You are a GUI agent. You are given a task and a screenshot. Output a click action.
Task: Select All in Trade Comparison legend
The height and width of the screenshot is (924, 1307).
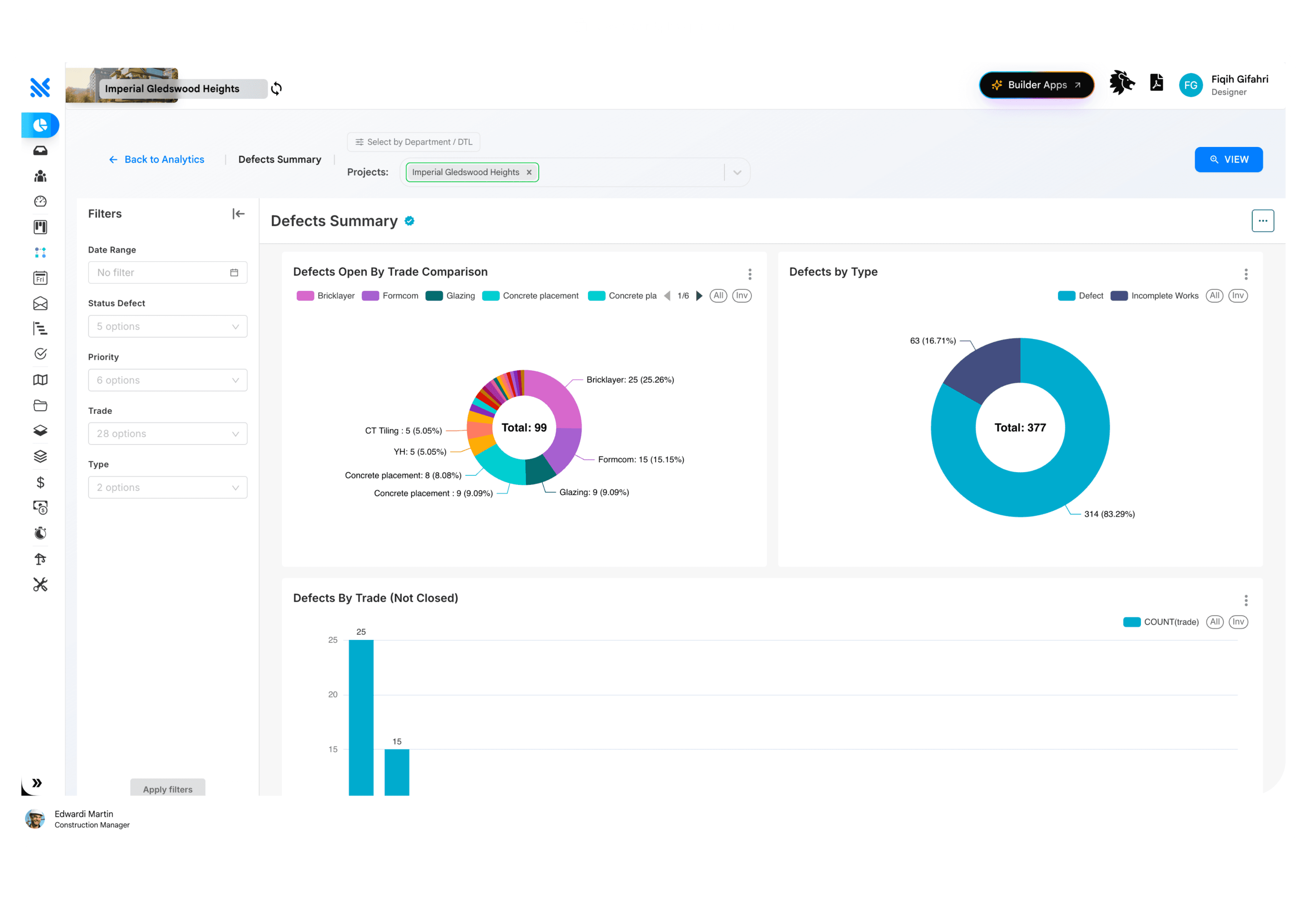pyautogui.click(x=719, y=295)
